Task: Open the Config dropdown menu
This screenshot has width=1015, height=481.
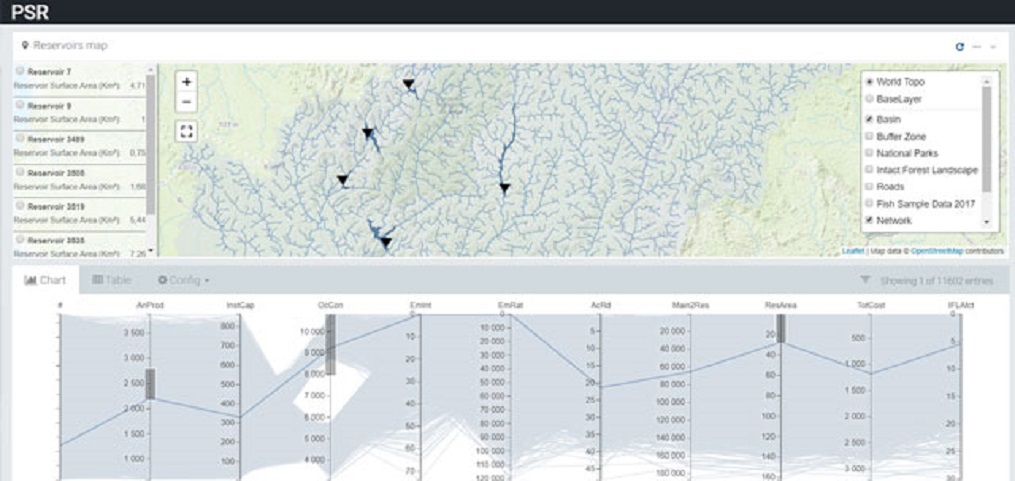Action: 183,281
